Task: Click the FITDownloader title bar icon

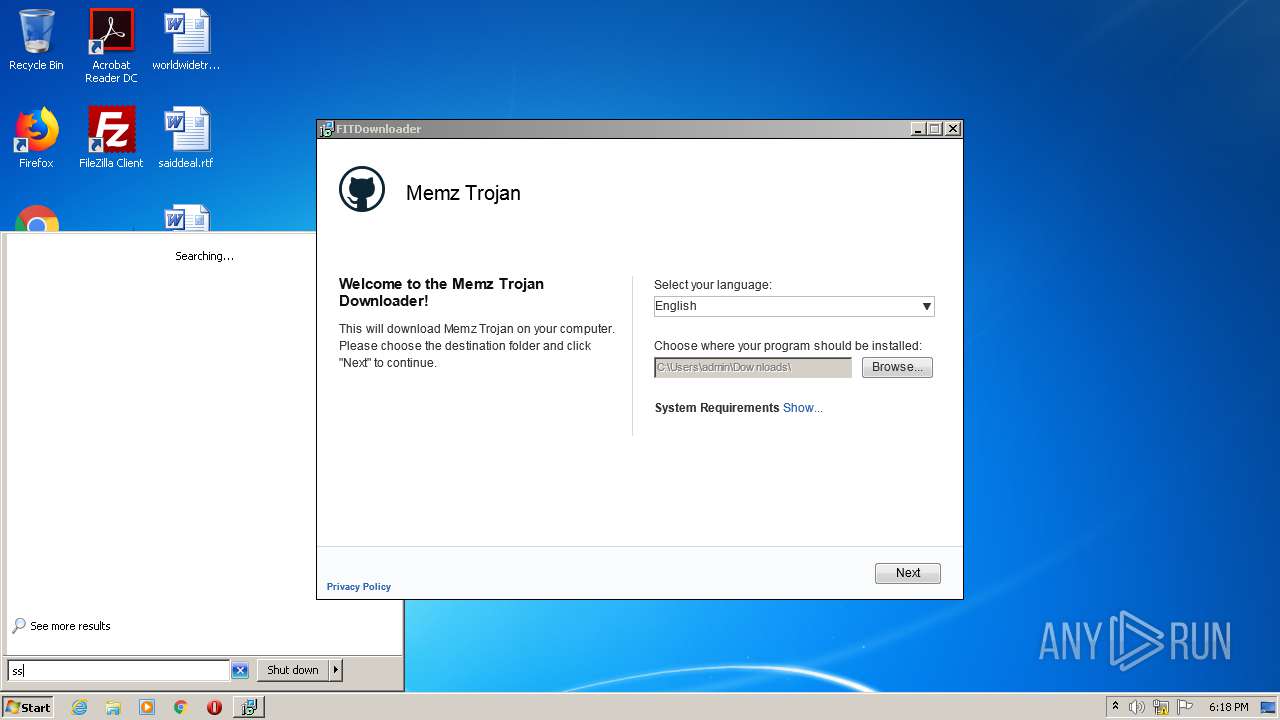Action: click(x=326, y=129)
